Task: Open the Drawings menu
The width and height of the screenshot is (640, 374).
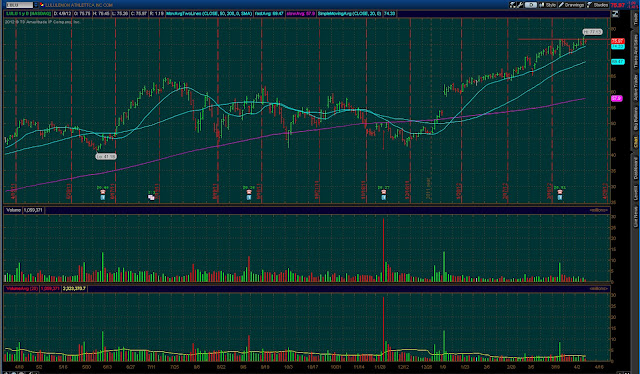Action: [x=572, y=5]
